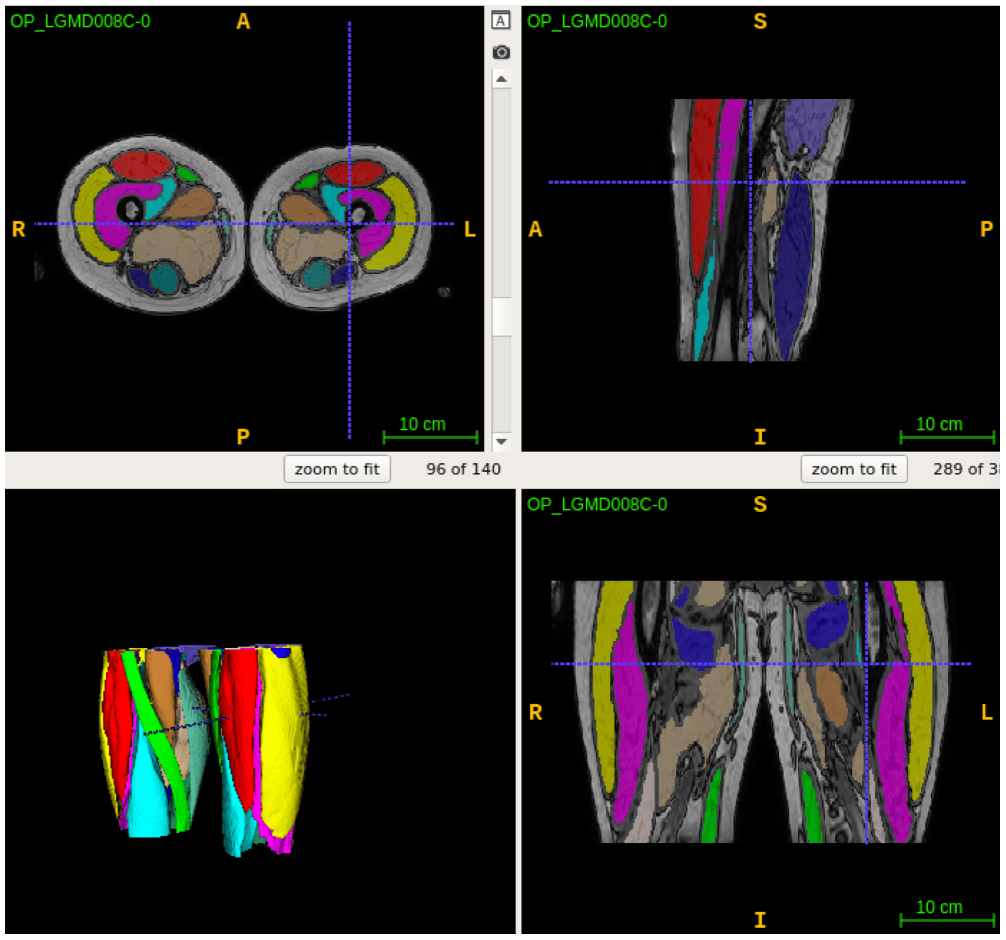Click the "R" orientation marker in the axial view
The image size is (1006, 940).
coord(19,229)
